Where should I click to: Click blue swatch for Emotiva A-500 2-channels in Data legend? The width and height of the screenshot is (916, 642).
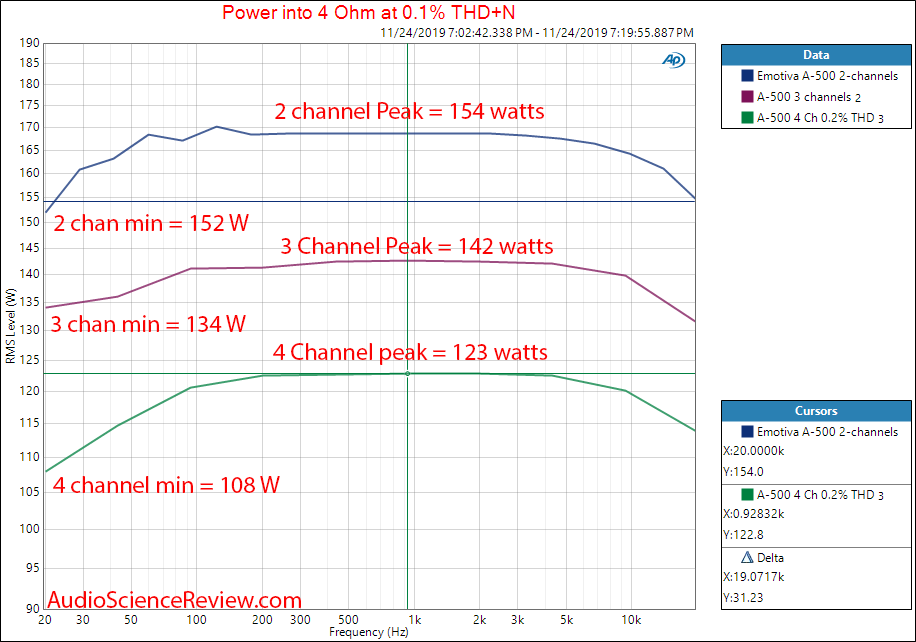pyautogui.click(x=747, y=75)
